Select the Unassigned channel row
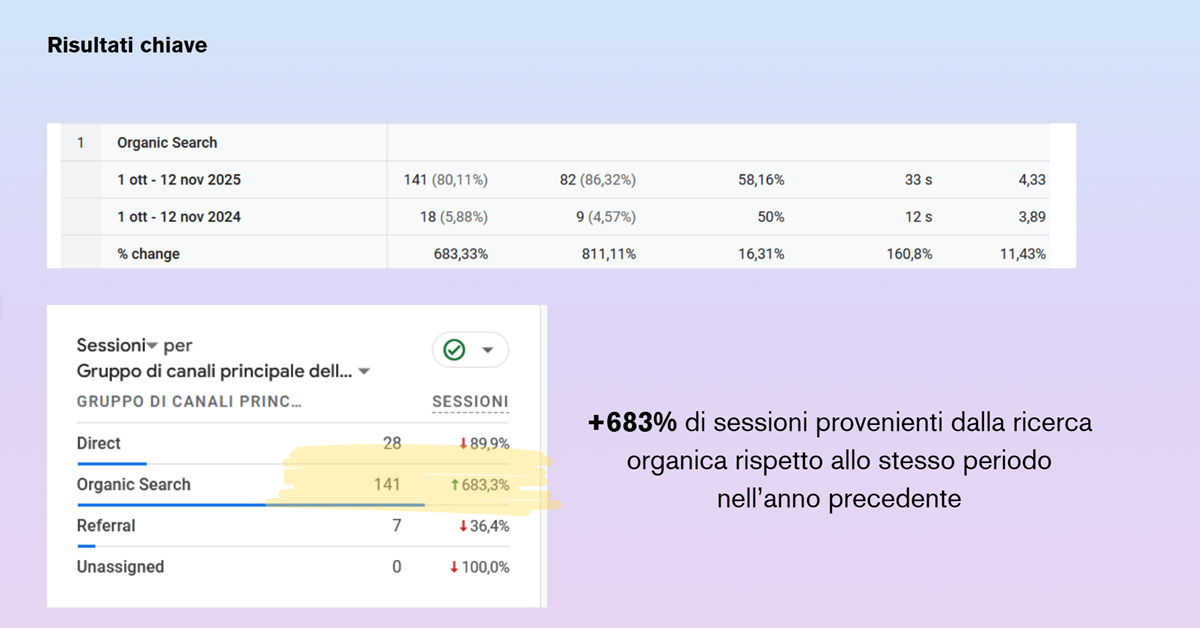 click(x=120, y=566)
